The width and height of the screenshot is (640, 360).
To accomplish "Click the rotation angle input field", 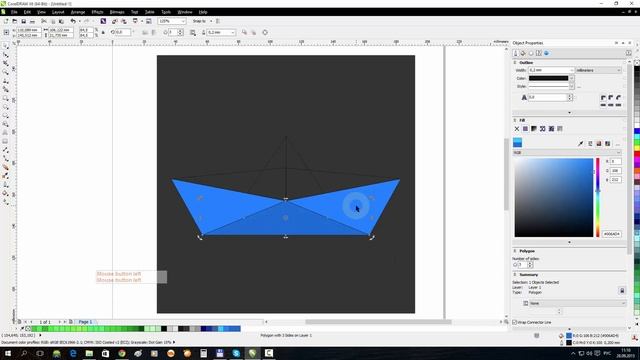I will click(x=123, y=32).
